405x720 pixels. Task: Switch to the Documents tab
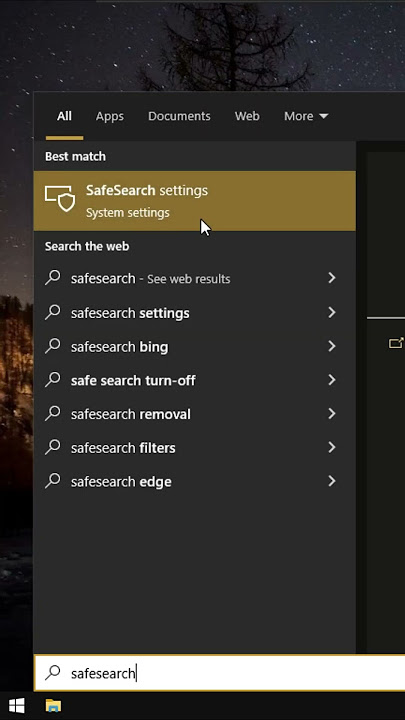[179, 116]
